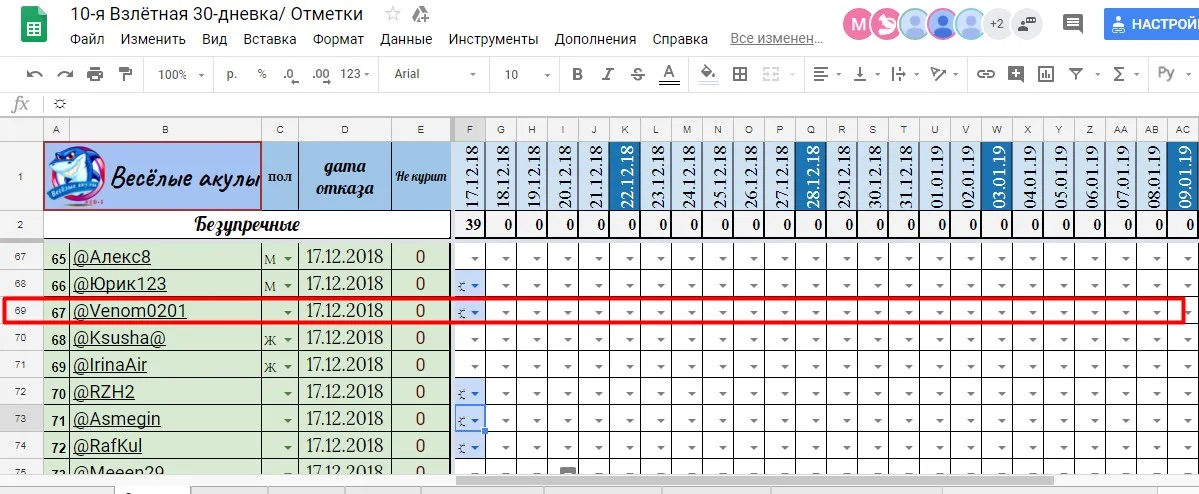Open the comments history icon
Viewport: 1199px width, 494px height.
[x=1073, y=24]
